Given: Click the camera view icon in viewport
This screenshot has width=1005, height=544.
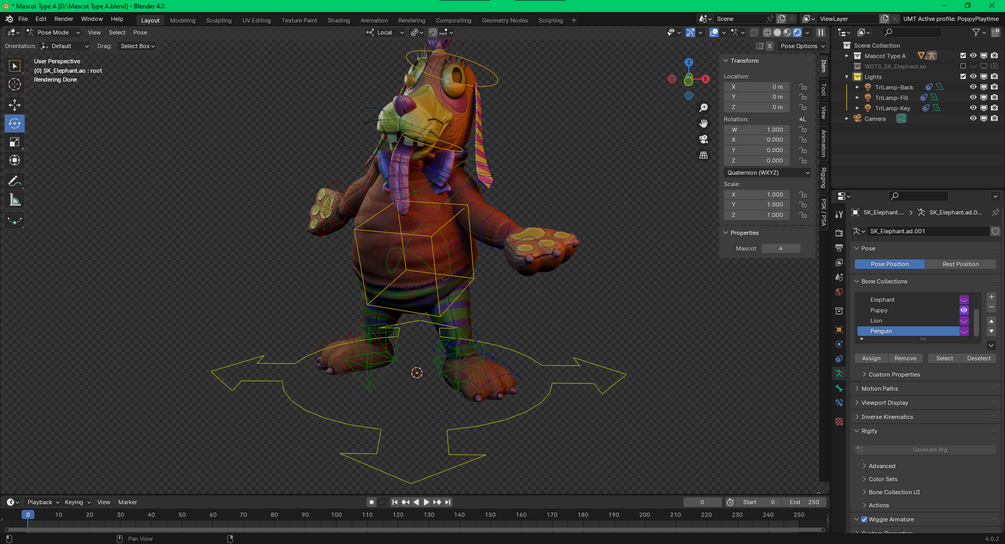Looking at the screenshot, I should point(704,139).
